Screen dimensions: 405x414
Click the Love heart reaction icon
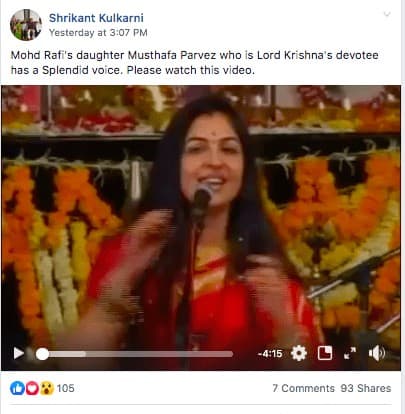pos(32,388)
